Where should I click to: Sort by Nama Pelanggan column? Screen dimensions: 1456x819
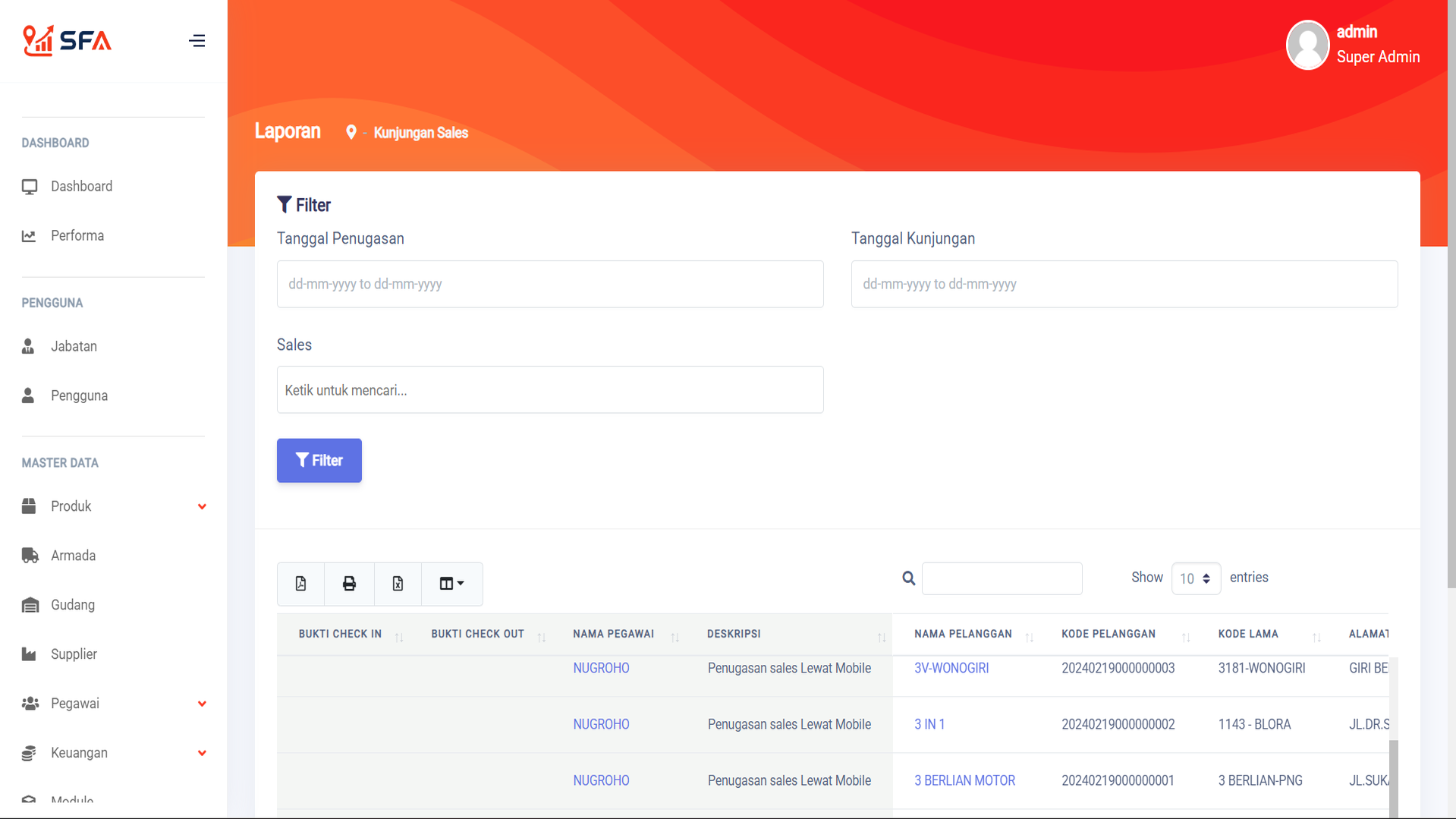coord(967,635)
